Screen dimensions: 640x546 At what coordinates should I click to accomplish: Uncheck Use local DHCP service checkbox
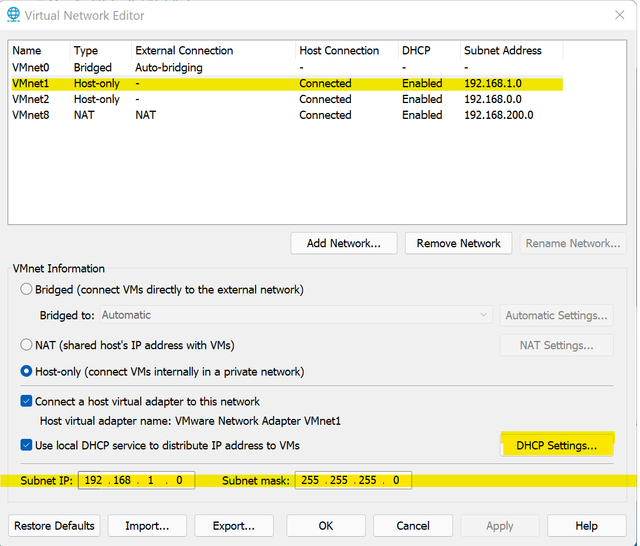(27, 445)
